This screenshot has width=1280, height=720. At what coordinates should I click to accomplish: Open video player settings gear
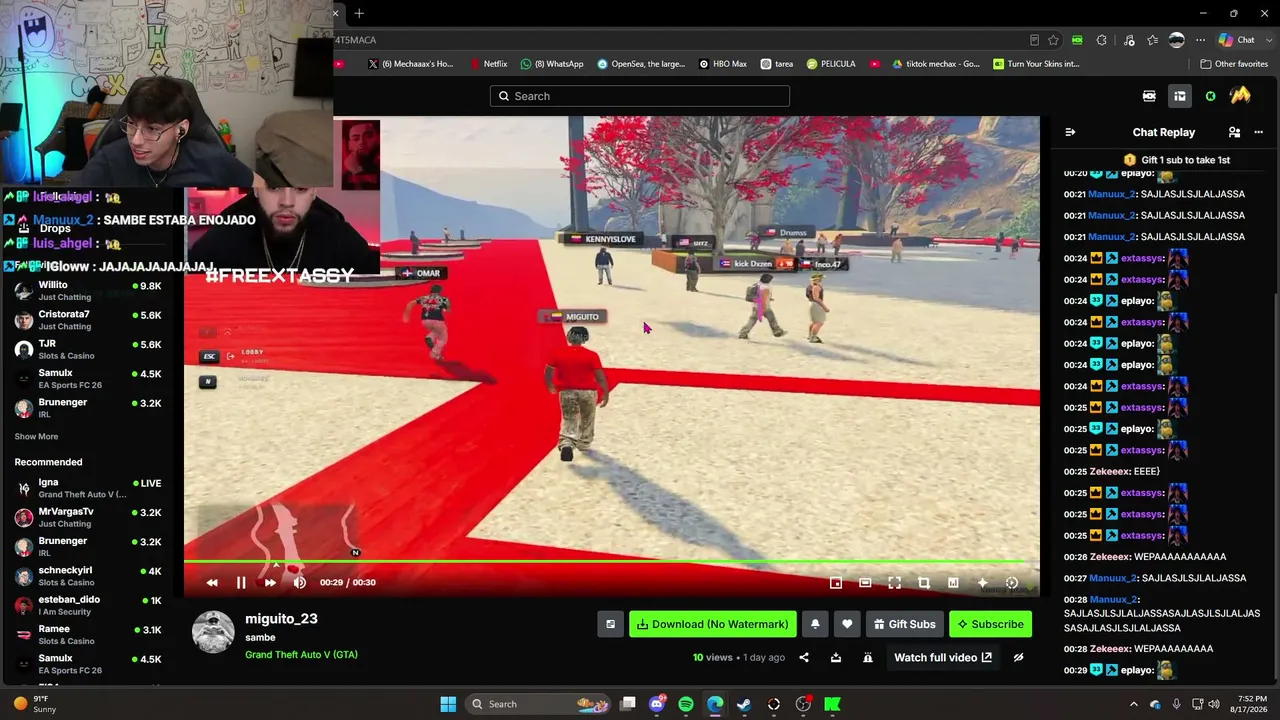1012,582
